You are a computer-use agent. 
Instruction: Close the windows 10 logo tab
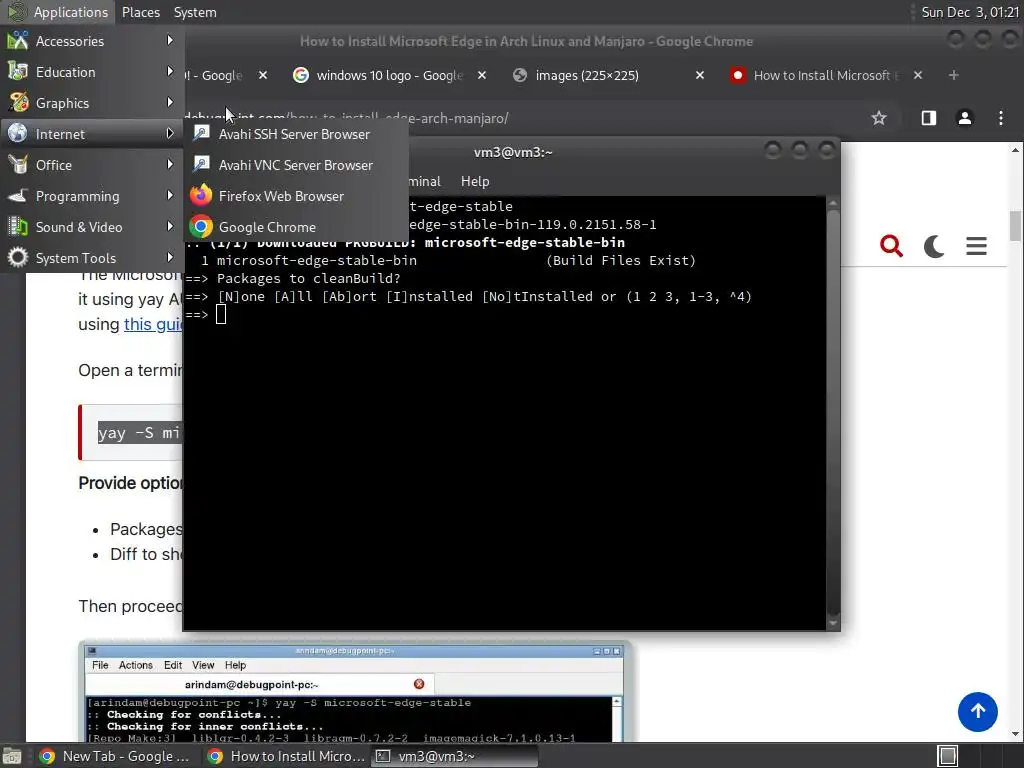[x=482, y=75]
